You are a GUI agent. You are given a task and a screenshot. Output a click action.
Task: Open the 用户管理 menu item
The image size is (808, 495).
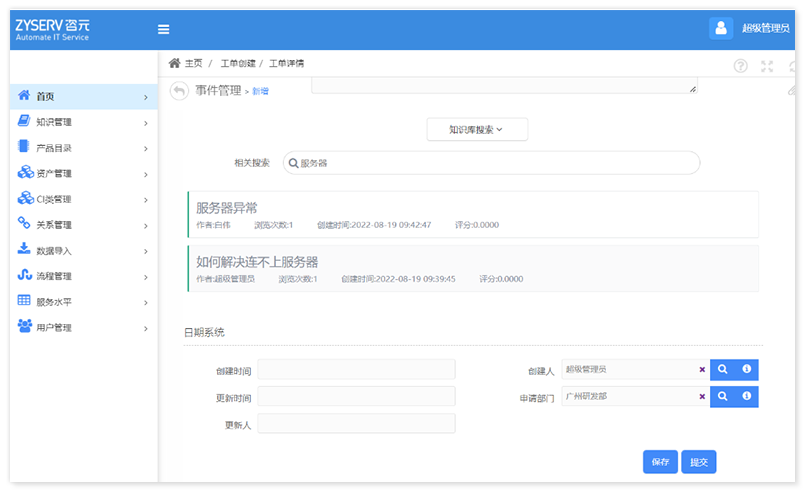83,328
